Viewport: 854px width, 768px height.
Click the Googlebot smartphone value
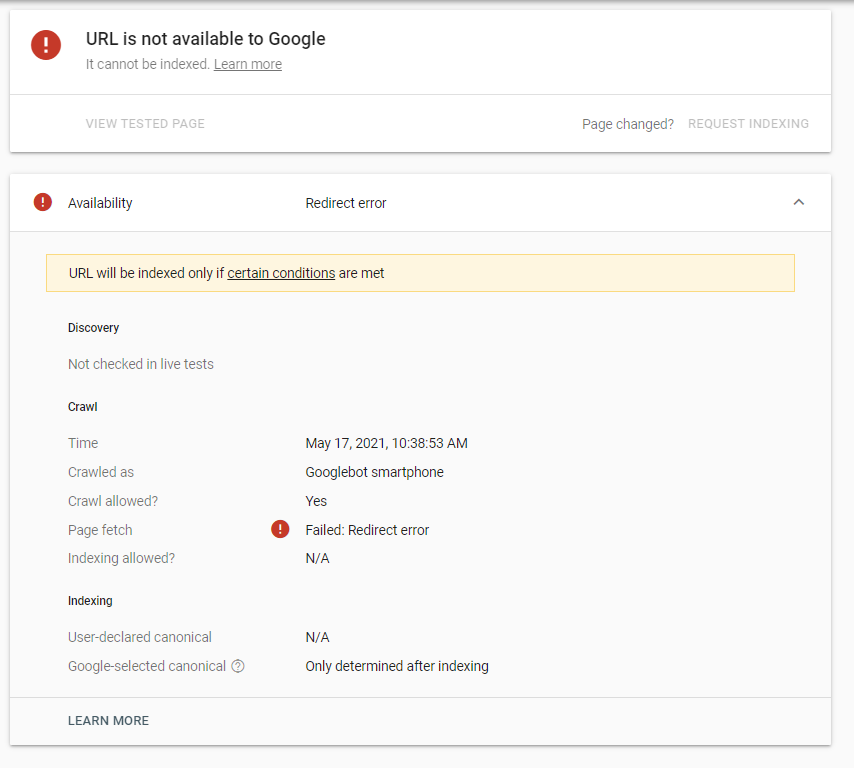(374, 472)
